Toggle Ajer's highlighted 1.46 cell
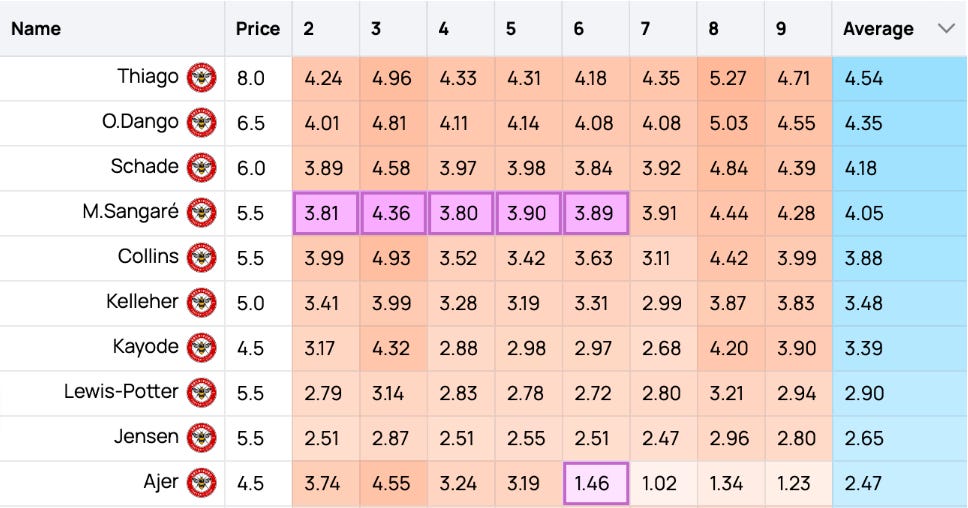The image size is (968, 508). click(596, 483)
